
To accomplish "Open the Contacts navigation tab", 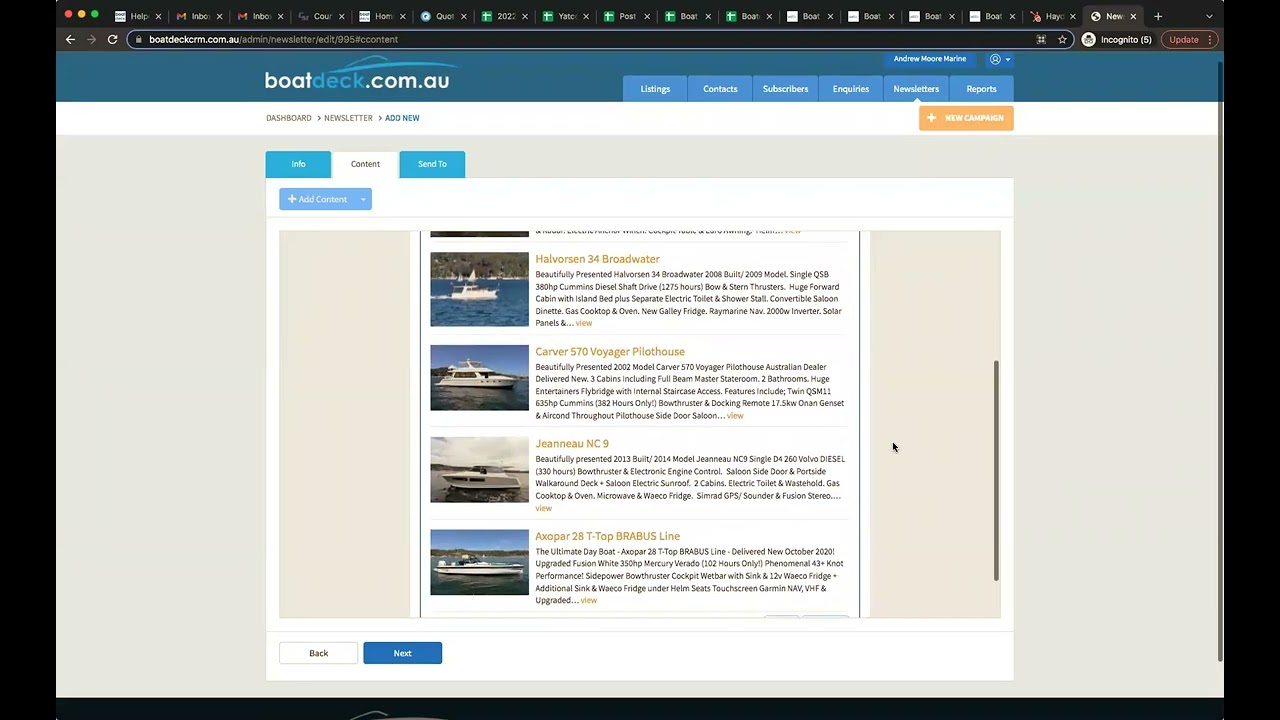I will (720, 89).
